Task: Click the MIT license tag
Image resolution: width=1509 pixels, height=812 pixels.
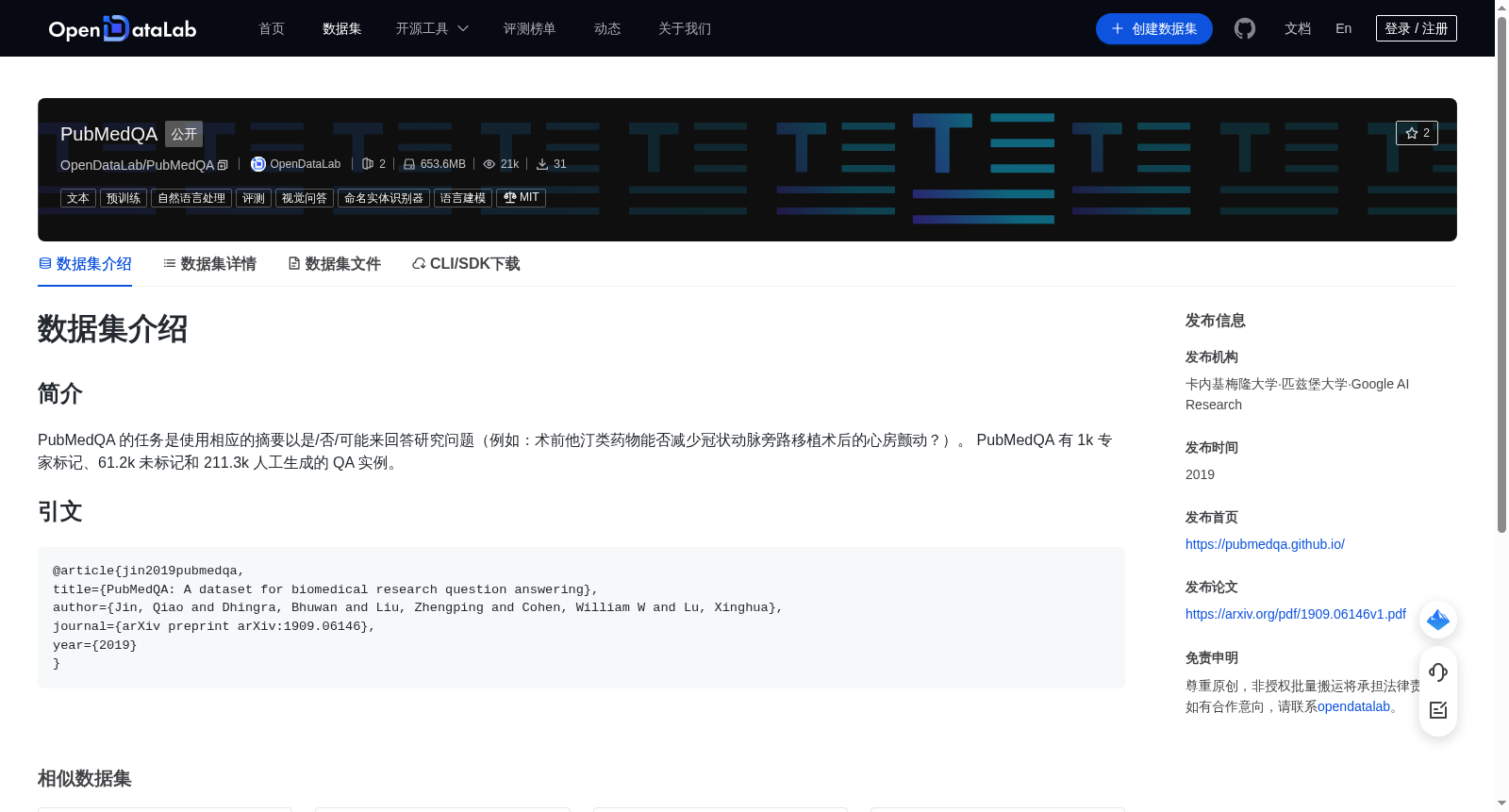Action: (x=521, y=197)
